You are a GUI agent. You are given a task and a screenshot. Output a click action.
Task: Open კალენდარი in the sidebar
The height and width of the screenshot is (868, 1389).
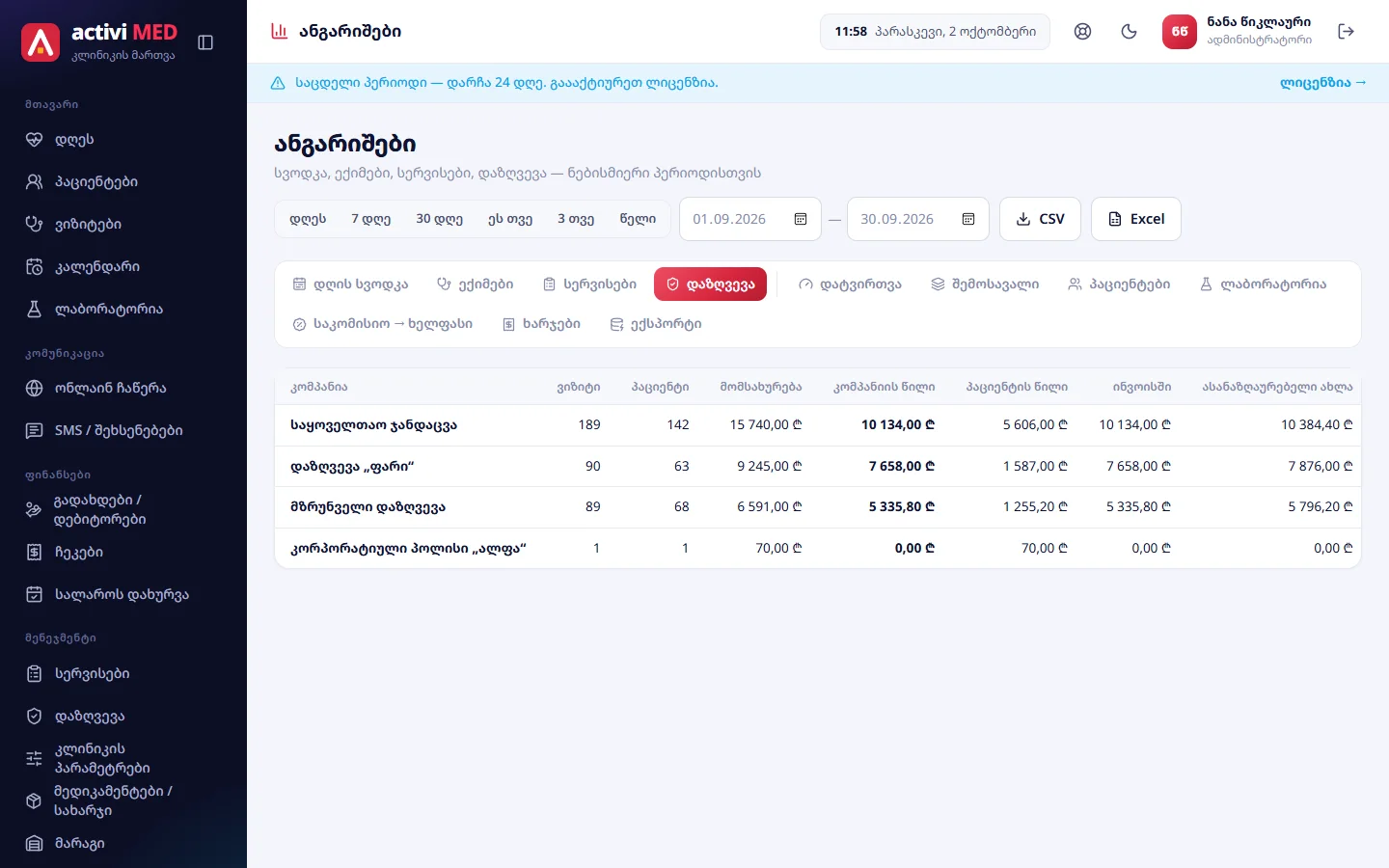point(123,267)
